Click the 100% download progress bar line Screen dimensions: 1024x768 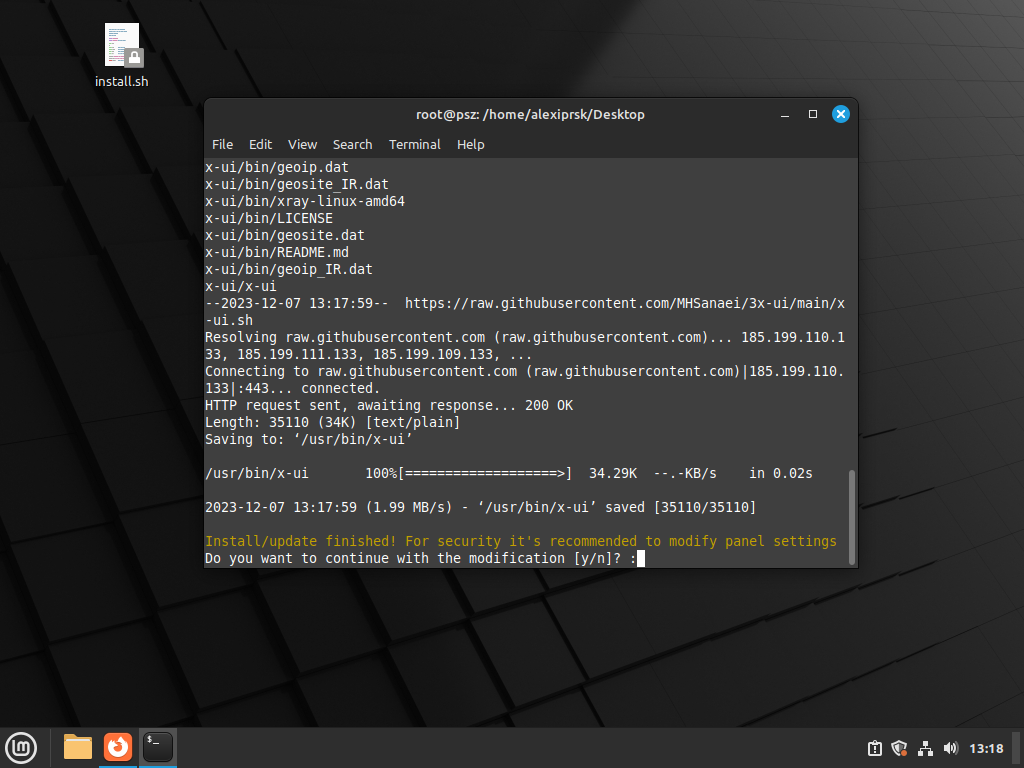[509, 473]
